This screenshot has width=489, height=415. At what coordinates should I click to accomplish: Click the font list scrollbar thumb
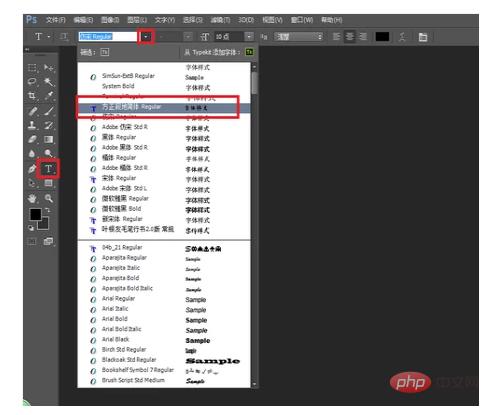pyautogui.click(x=254, y=83)
